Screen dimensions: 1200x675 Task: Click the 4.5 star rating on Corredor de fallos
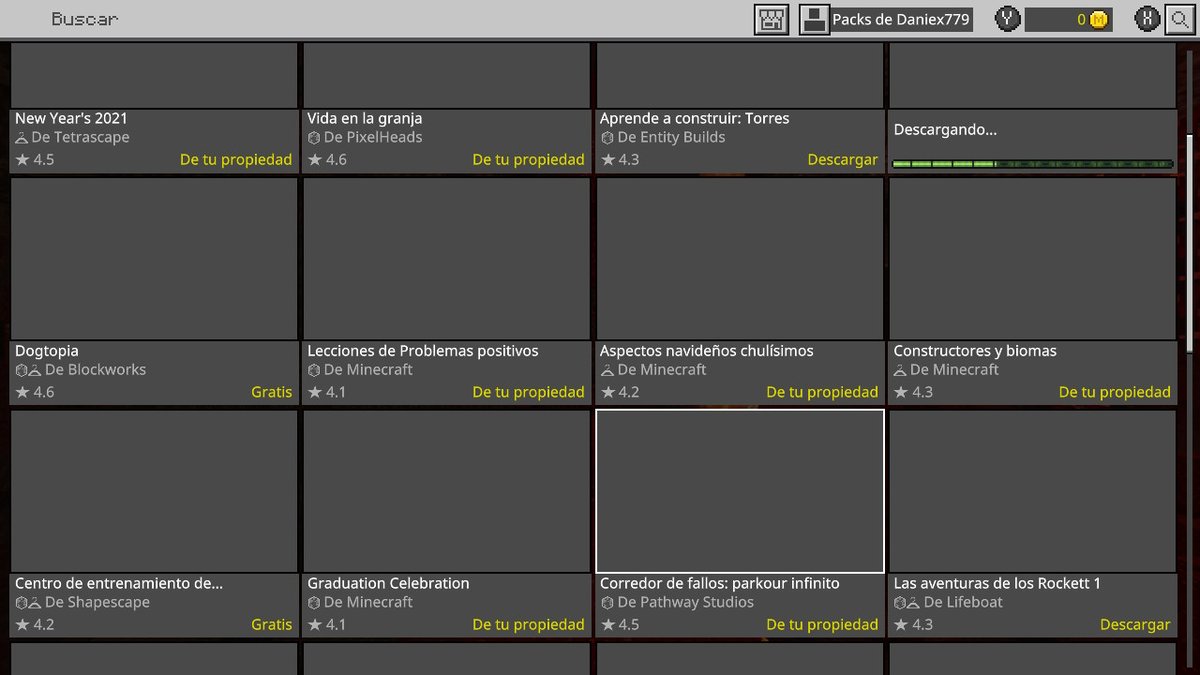coord(620,624)
